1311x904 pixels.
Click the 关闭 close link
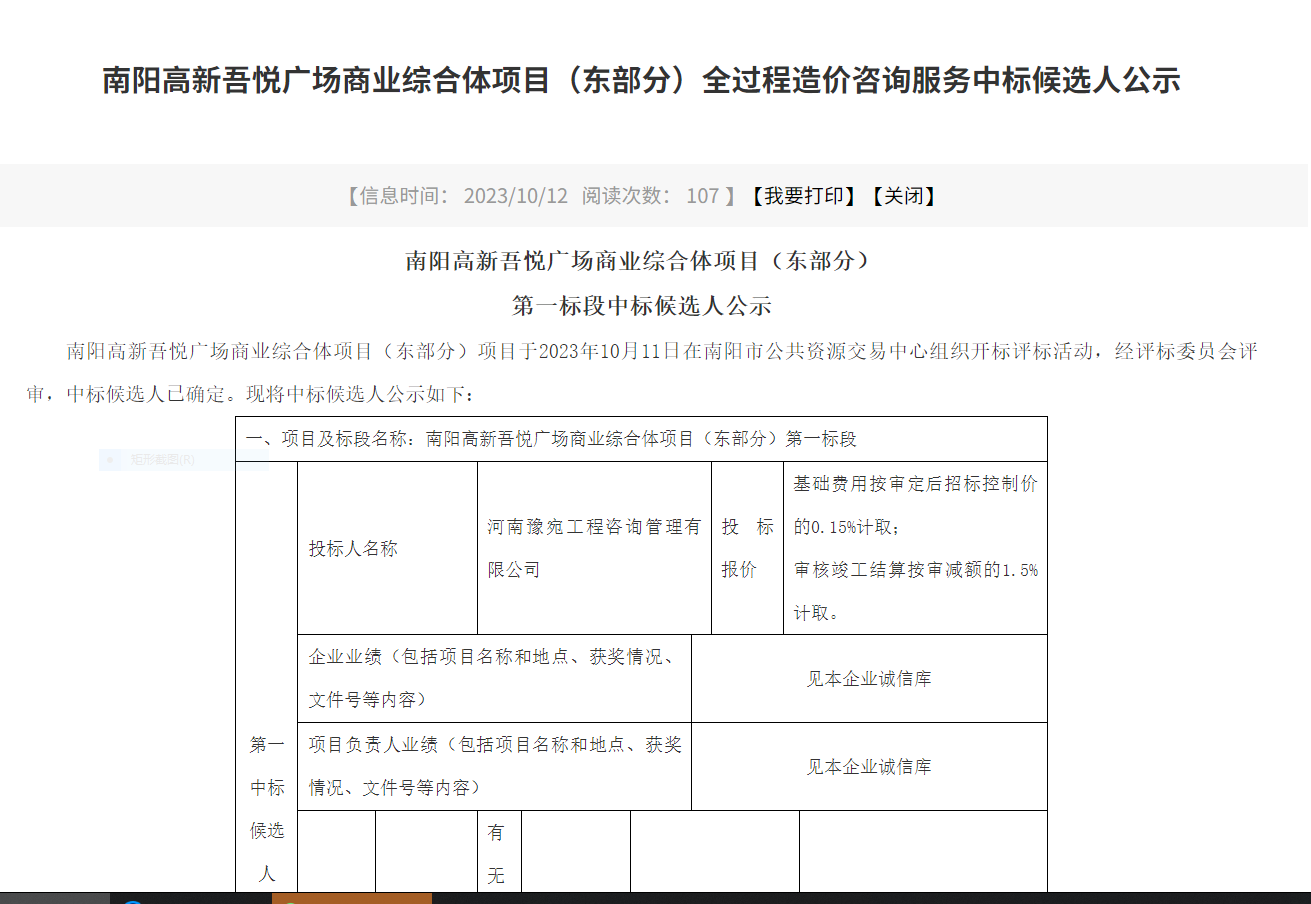click(x=904, y=196)
